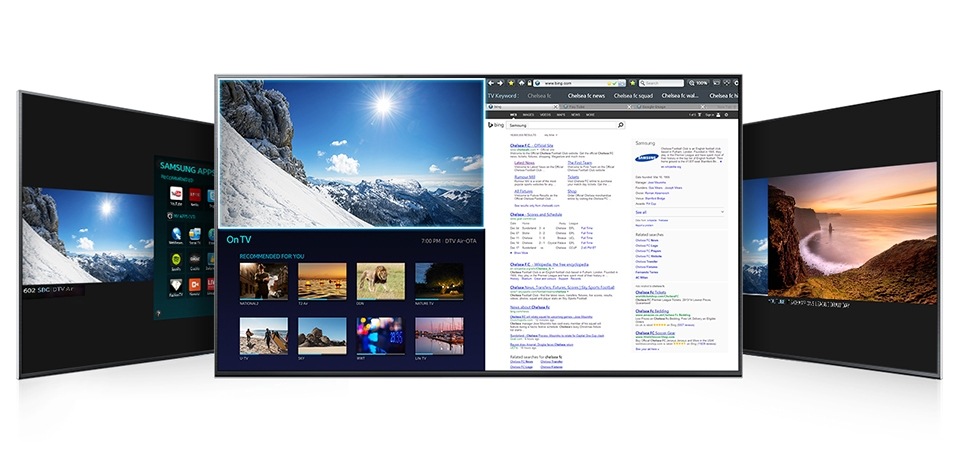Open the 'Tickets' sublink
Image resolution: width=960 pixels, height=450 pixels.
coord(573,177)
